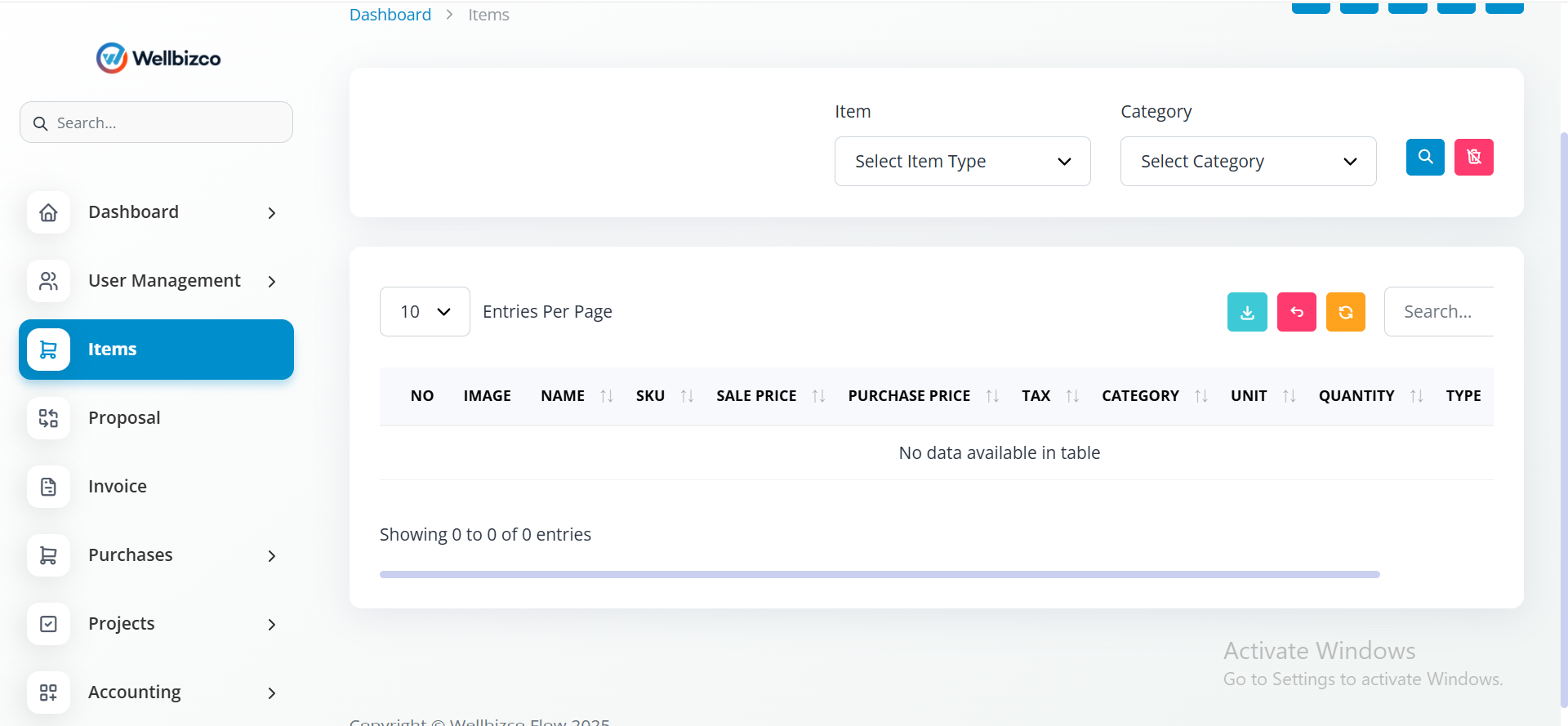This screenshot has width=1568, height=726.
Task: Focus the table Search field
Action: click(1439, 312)
